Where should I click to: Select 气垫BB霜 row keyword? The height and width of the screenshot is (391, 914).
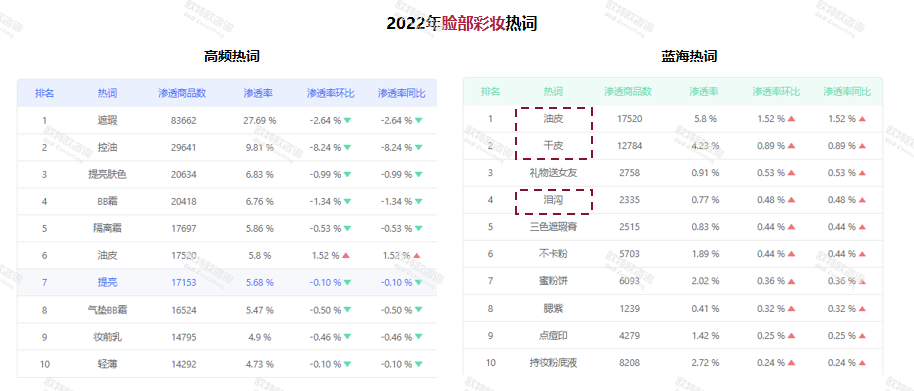point(107,310)
